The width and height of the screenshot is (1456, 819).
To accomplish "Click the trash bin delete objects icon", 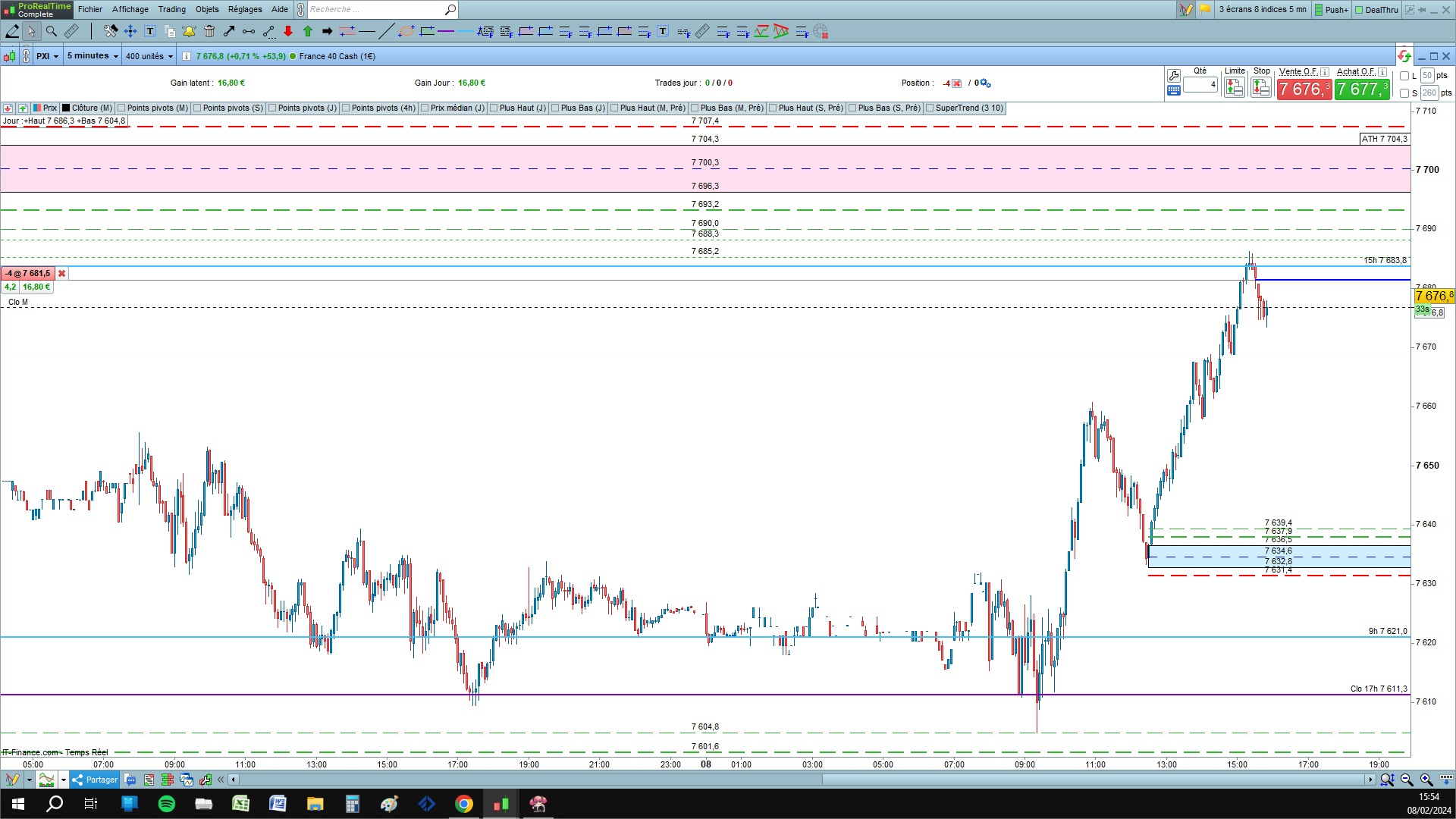I will coord(209,31).
